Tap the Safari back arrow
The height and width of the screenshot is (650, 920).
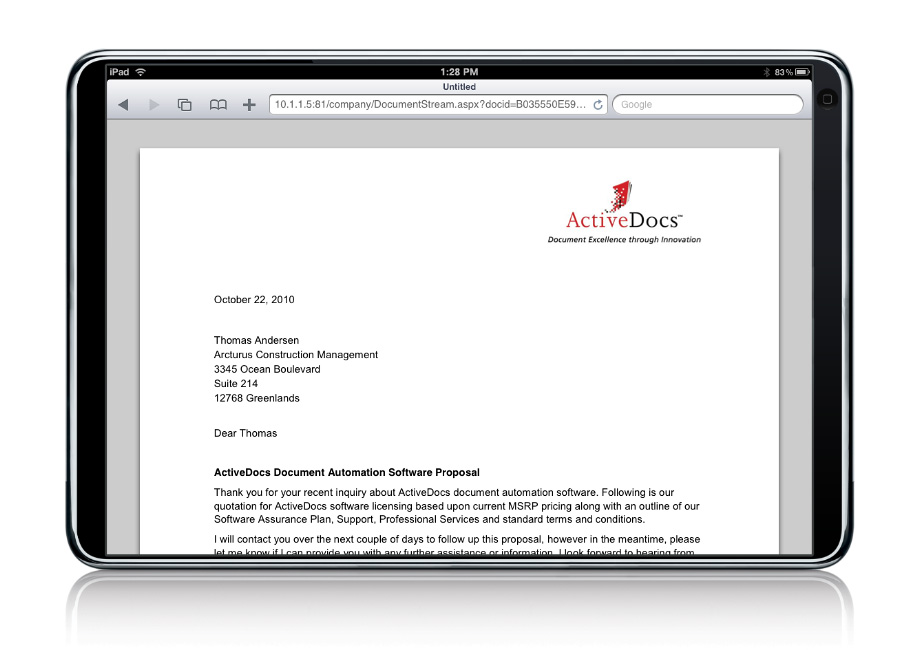pos(123,105)
